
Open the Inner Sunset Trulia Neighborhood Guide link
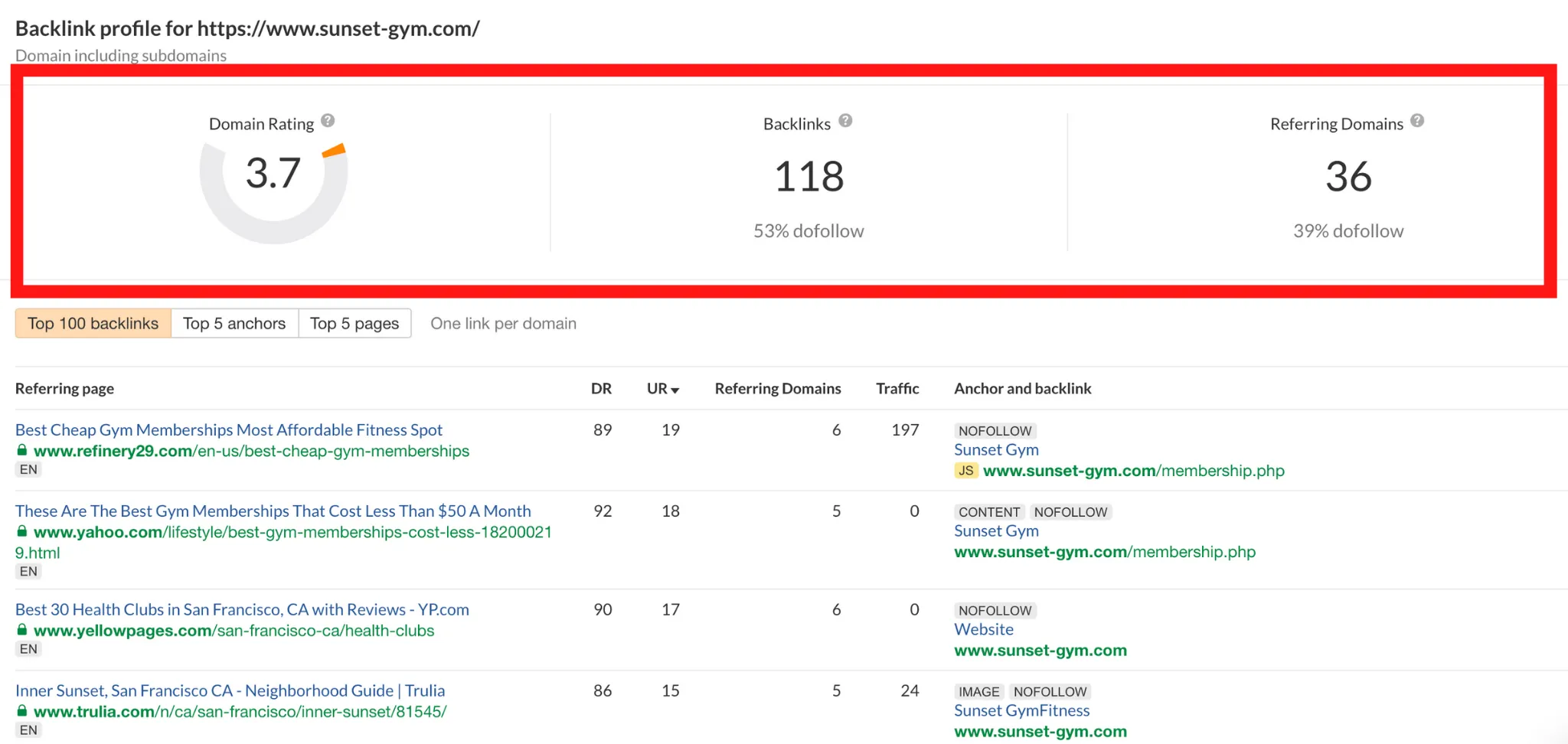click(x=230, y=691)
